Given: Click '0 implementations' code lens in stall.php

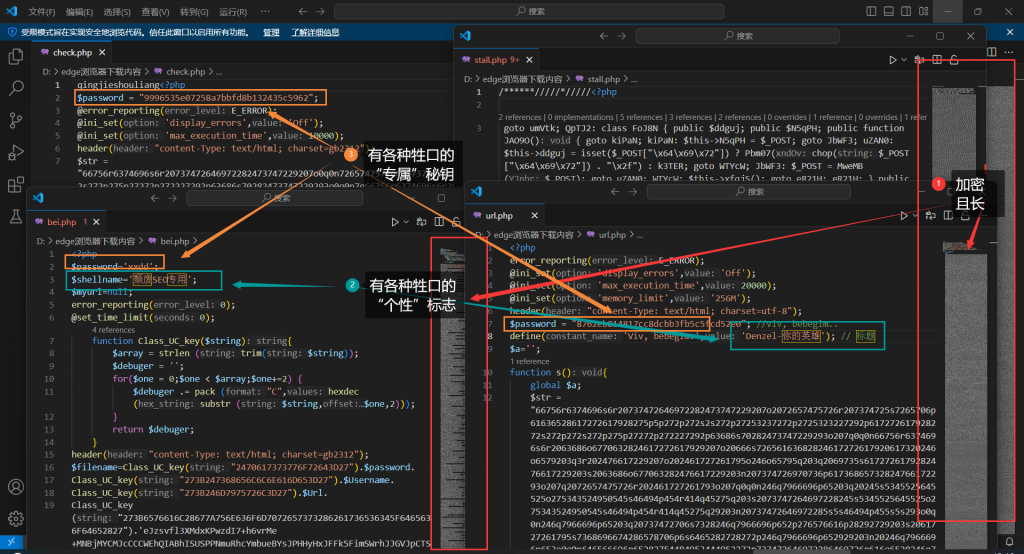Looking at the screenshot, I should (580, 117).
